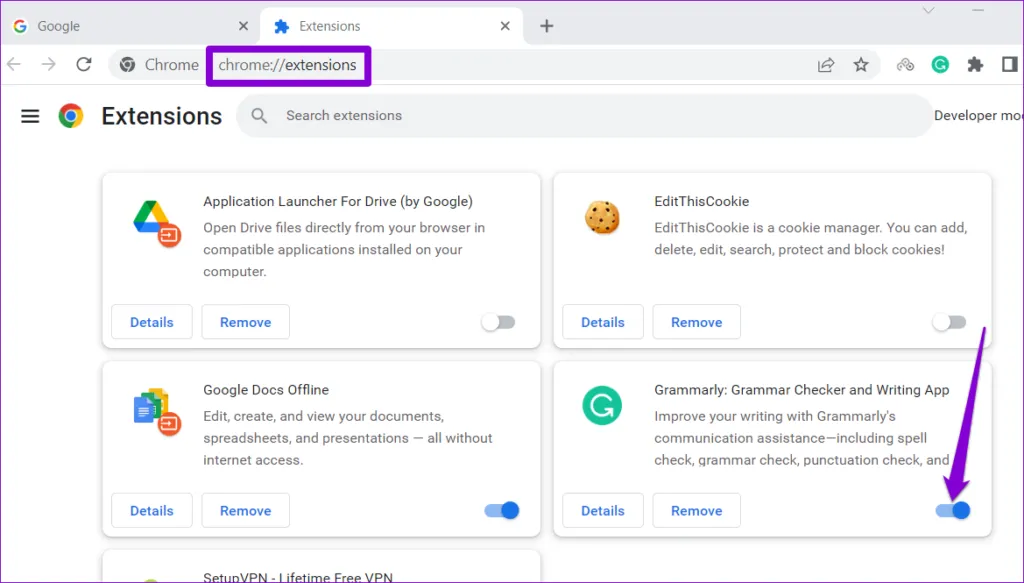Disable the Grammarly extension toggle
Viewport: 1024px width, 583px height.
952,510
